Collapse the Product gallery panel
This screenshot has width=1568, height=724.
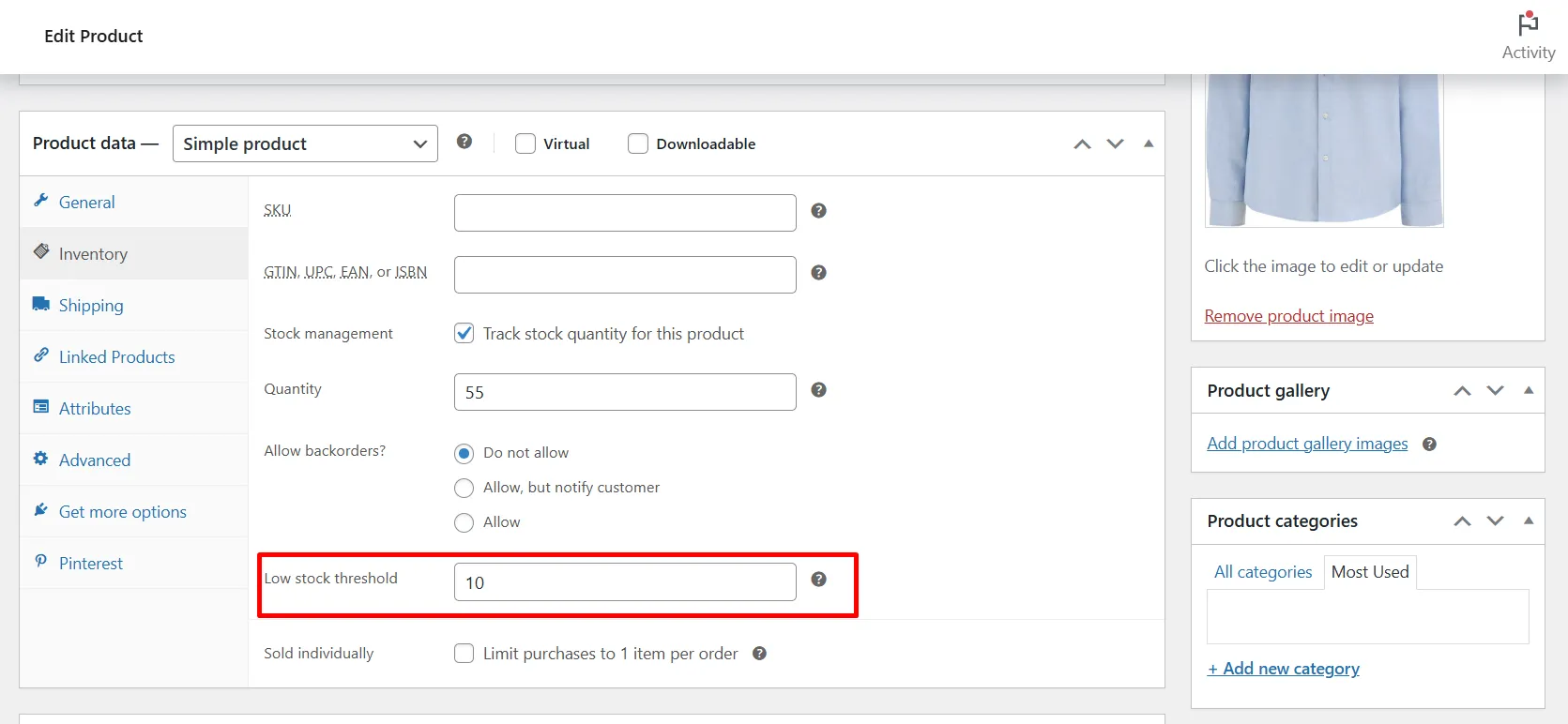[x=1529, y=390]
